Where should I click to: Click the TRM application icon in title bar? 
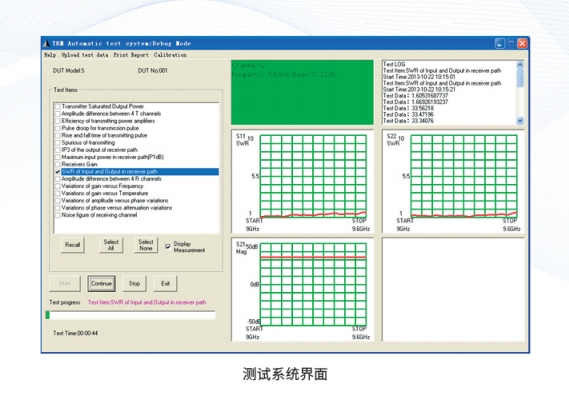46,44
